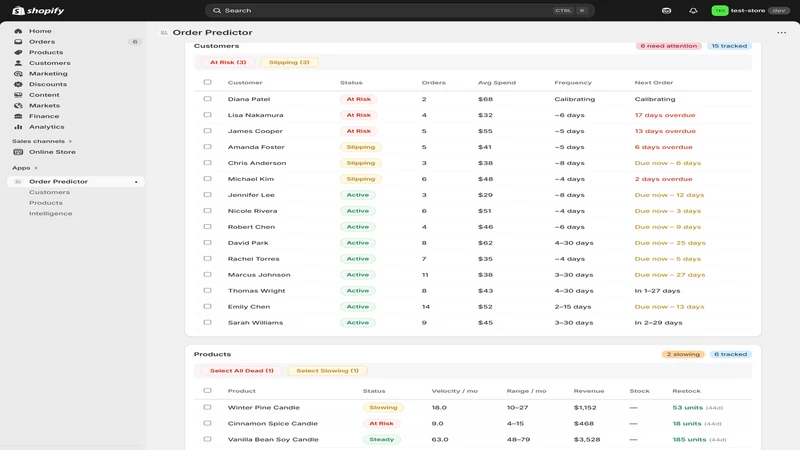
Task: Click the Shopify logo
Action: click(x=38, y=11)
